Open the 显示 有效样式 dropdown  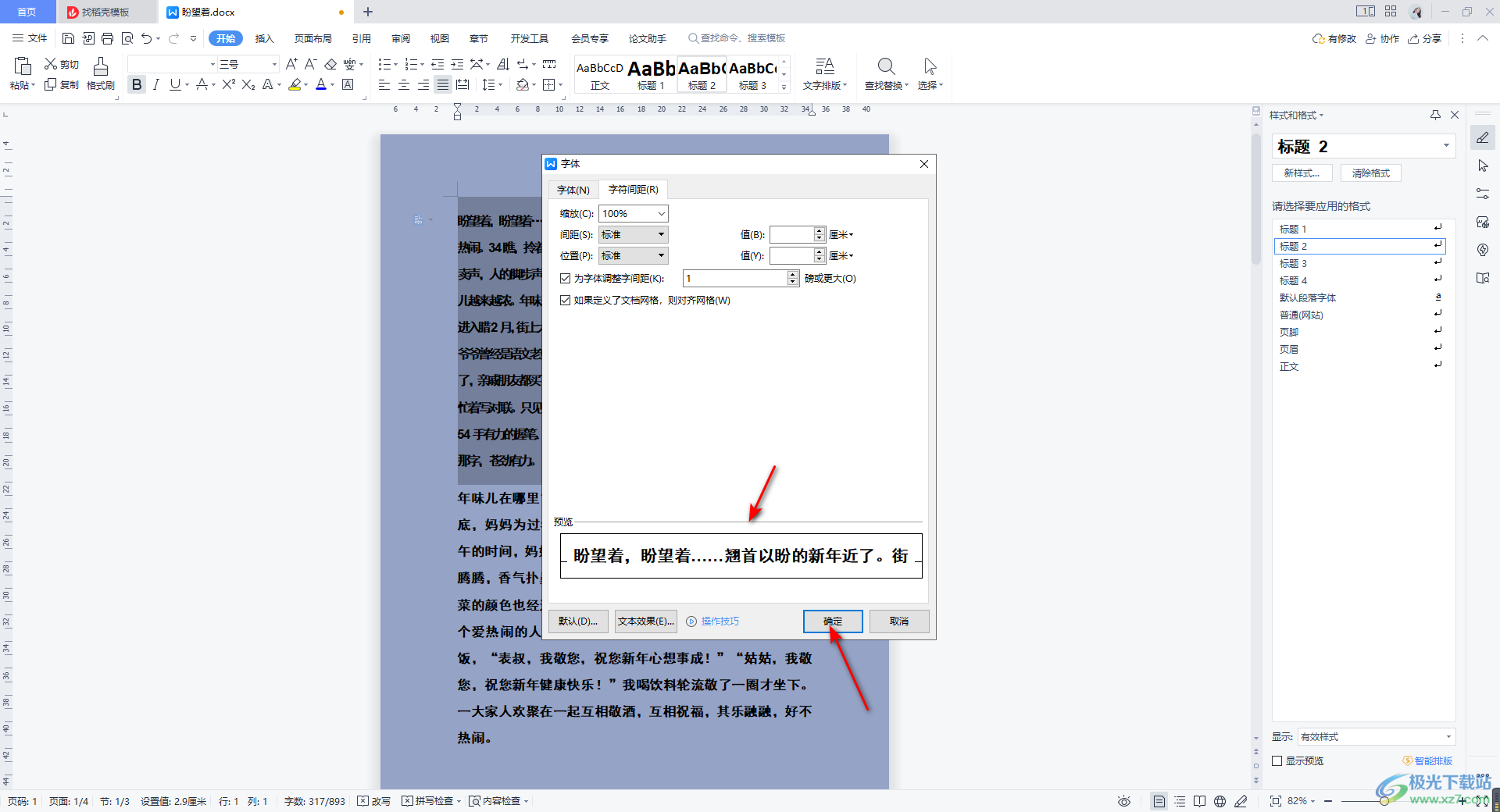1448,736
